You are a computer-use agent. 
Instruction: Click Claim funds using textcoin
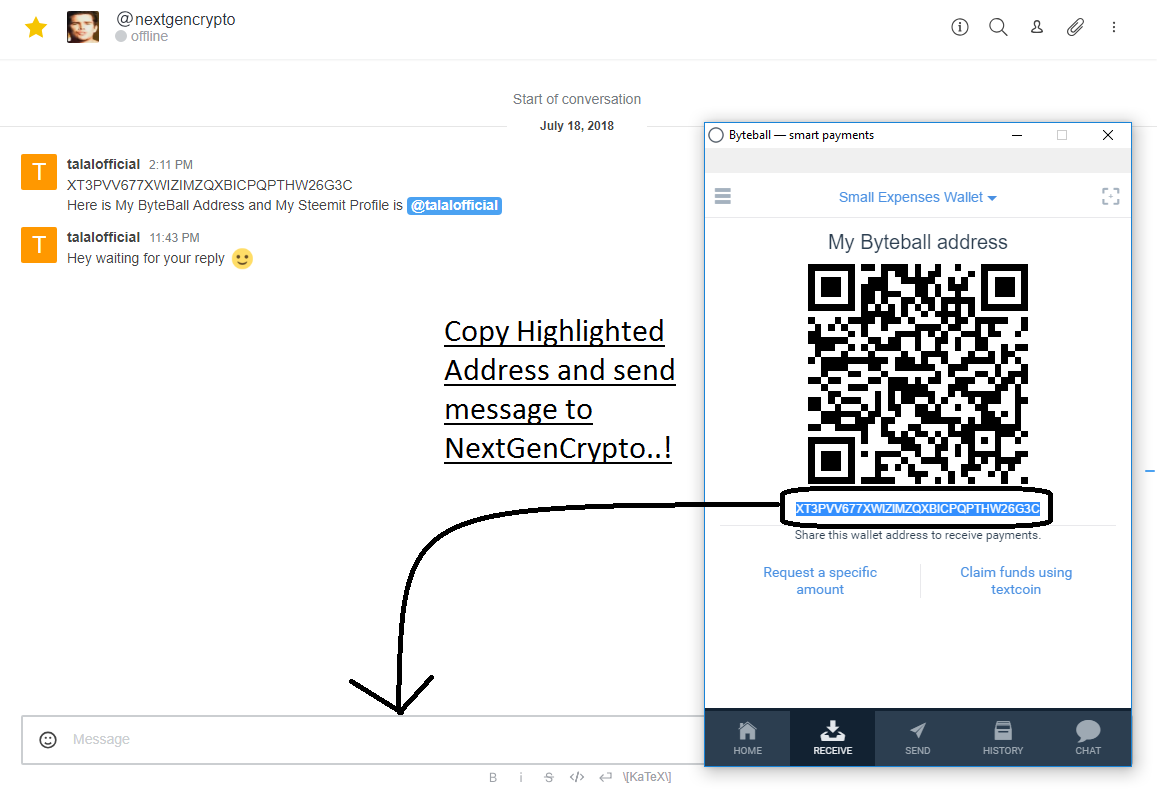pos(1016,580)
